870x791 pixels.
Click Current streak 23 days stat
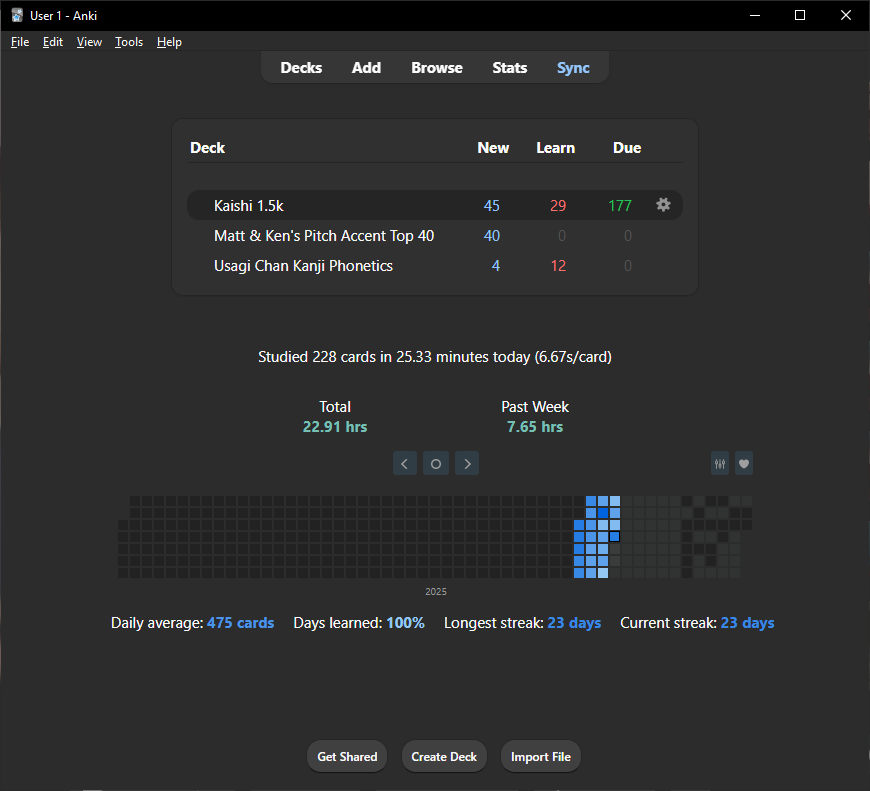click(x=697, y=623)
